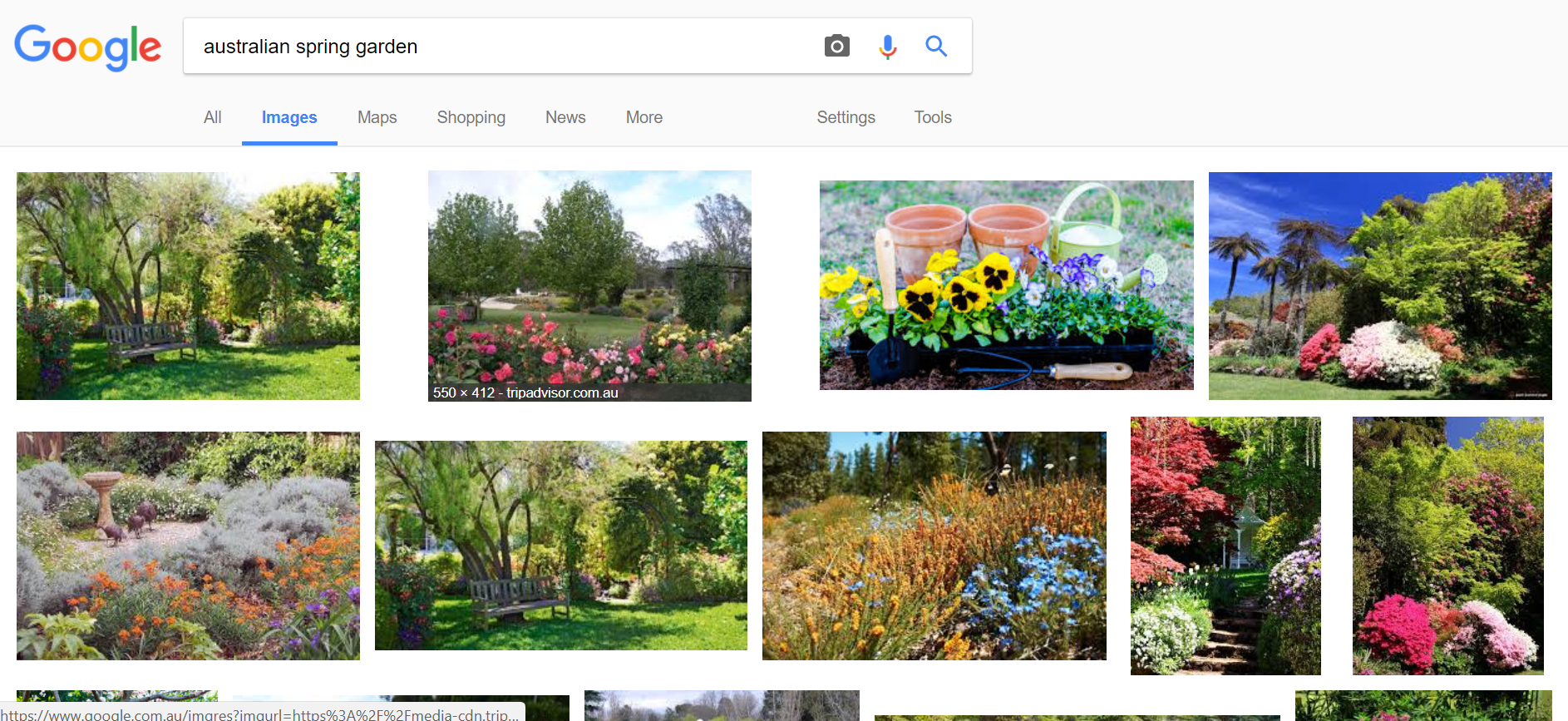Select the birdbath and lavender garden image

pos(188,546)
